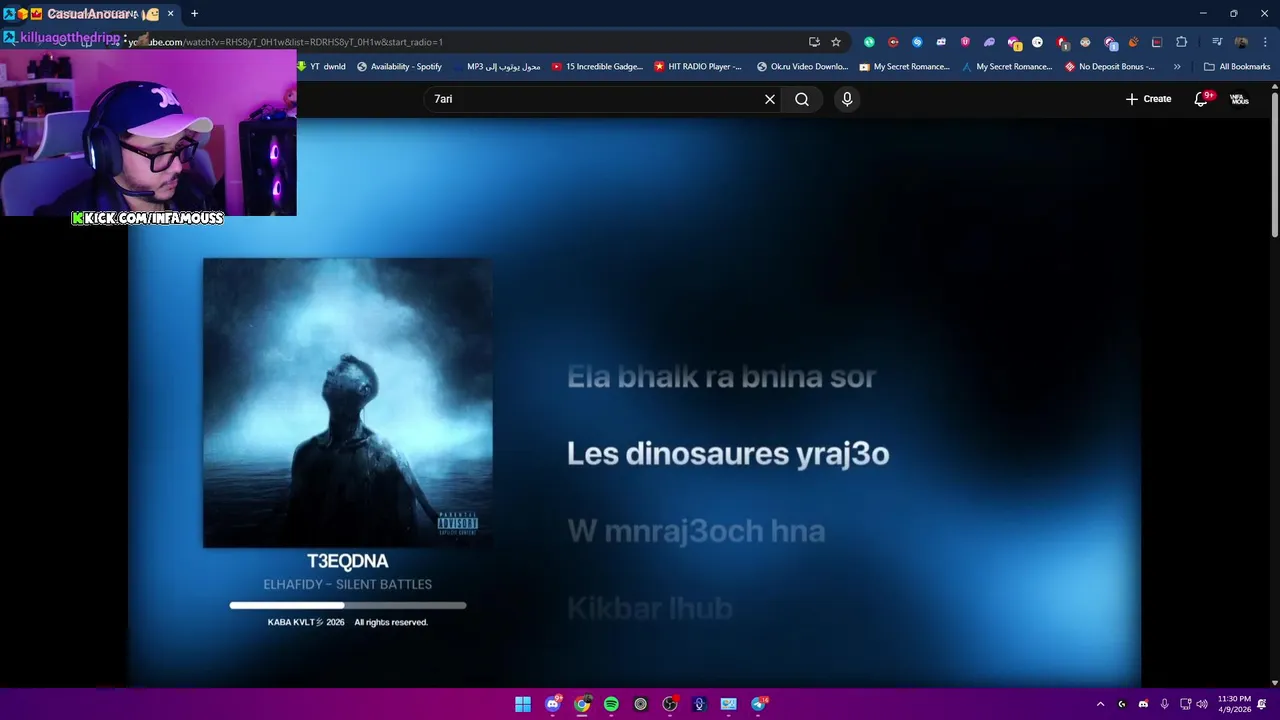This screenshot has width=1280, height=720.
Task: Seek along the song progress bar
Action: (x=347, y=605)
